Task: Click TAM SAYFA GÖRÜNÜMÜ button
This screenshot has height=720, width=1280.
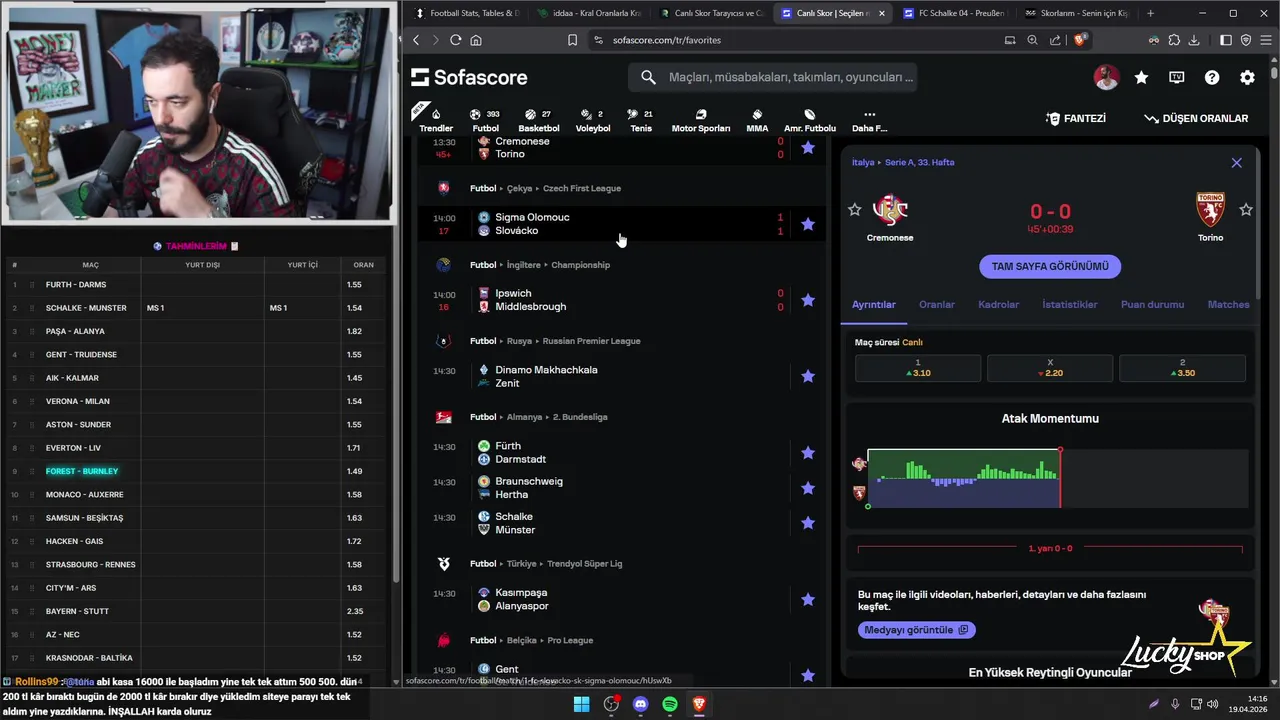Action: 1050,267
